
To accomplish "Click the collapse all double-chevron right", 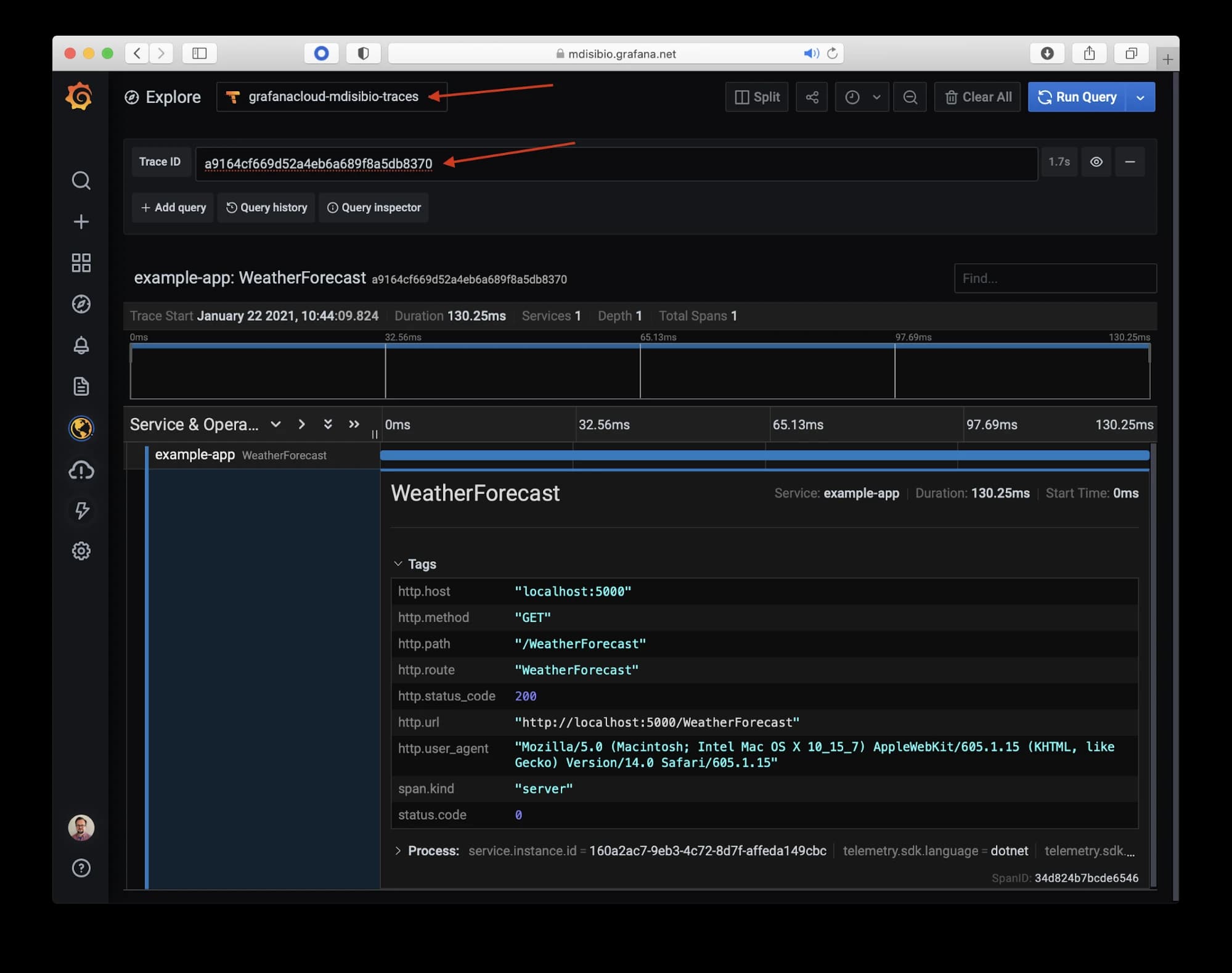I will point(354,424).
